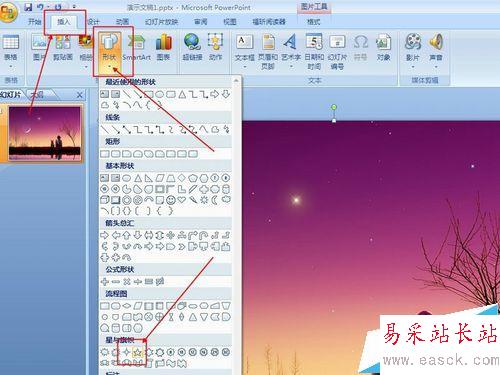Close the slides pane with X
500x375 pixels.
(x=79, y=95)
